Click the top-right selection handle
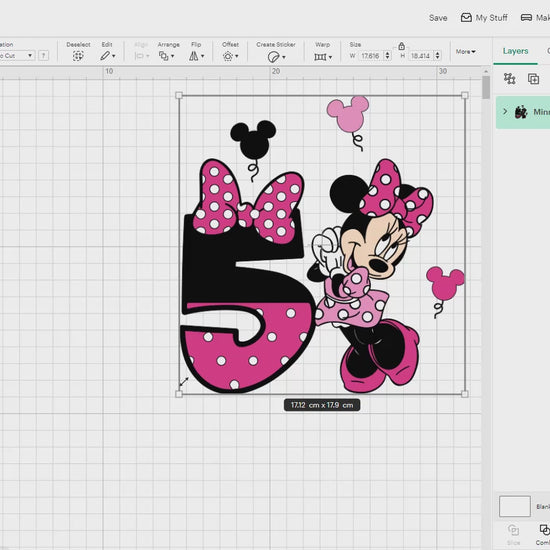 465,95
